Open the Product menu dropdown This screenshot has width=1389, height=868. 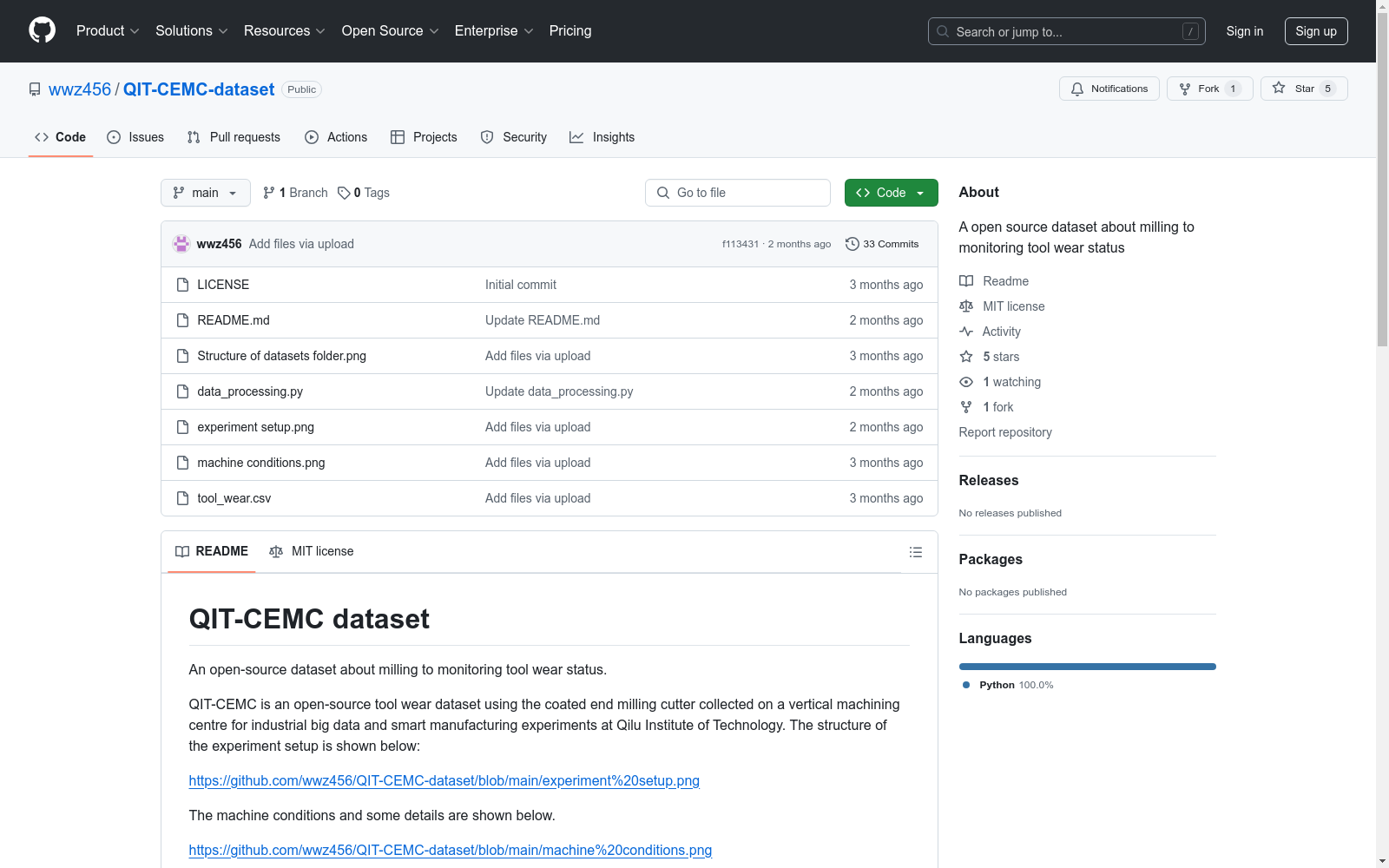(108, 31)
